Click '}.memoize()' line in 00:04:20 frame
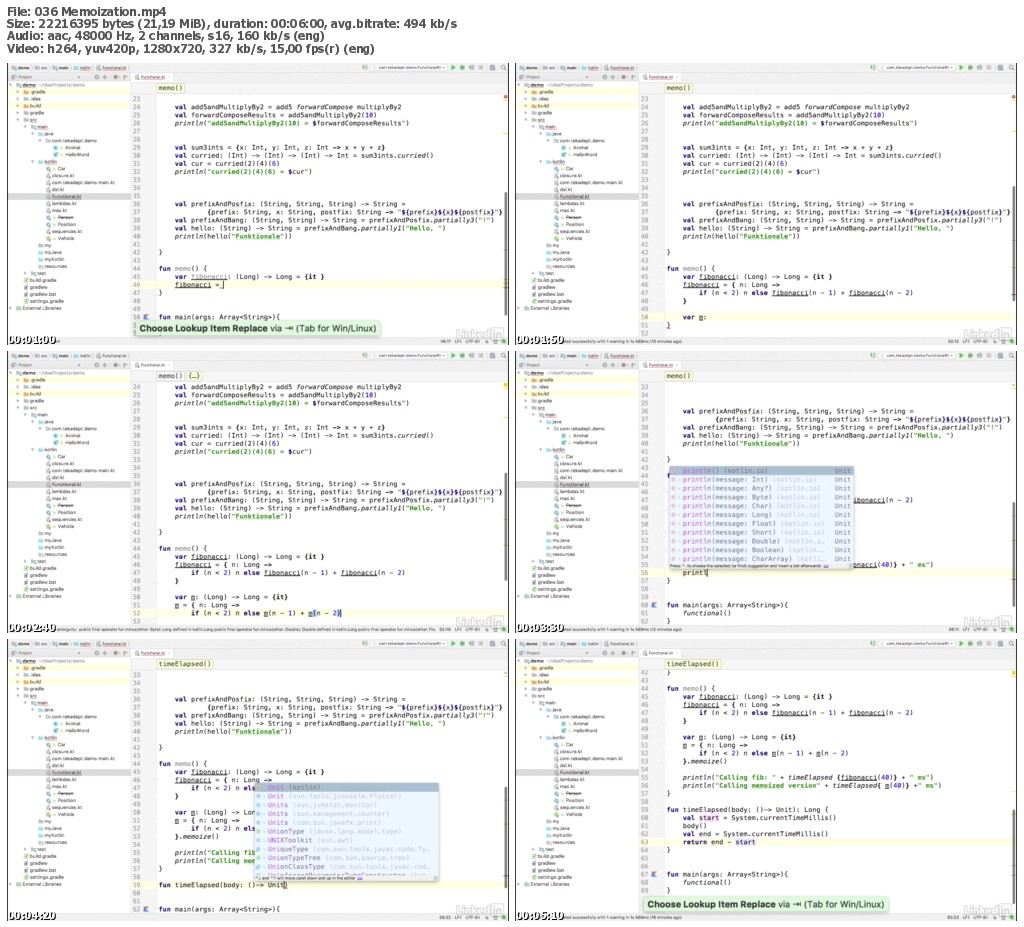1024x927 pixels. [195, 836]
